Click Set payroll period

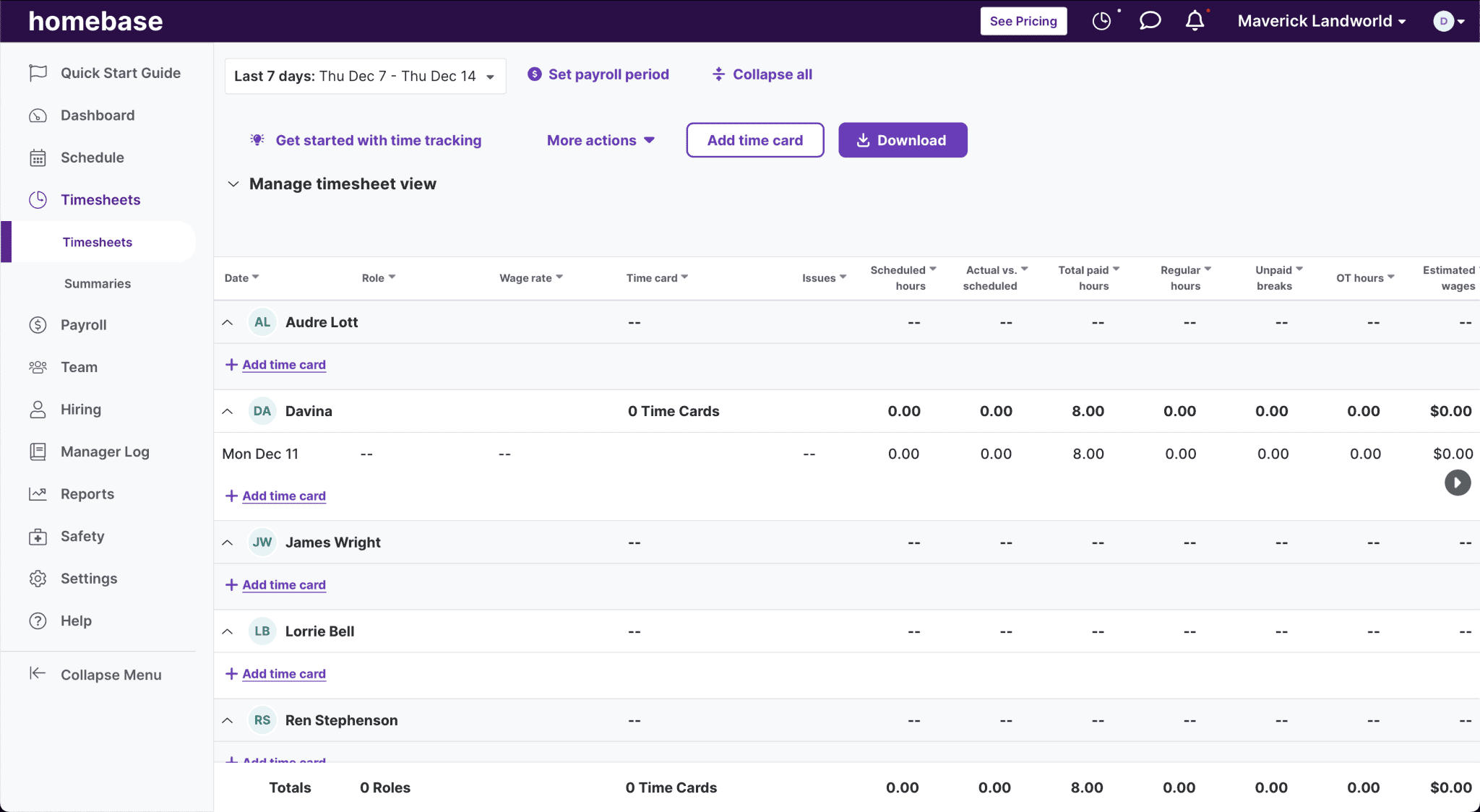tap(598, 74)
